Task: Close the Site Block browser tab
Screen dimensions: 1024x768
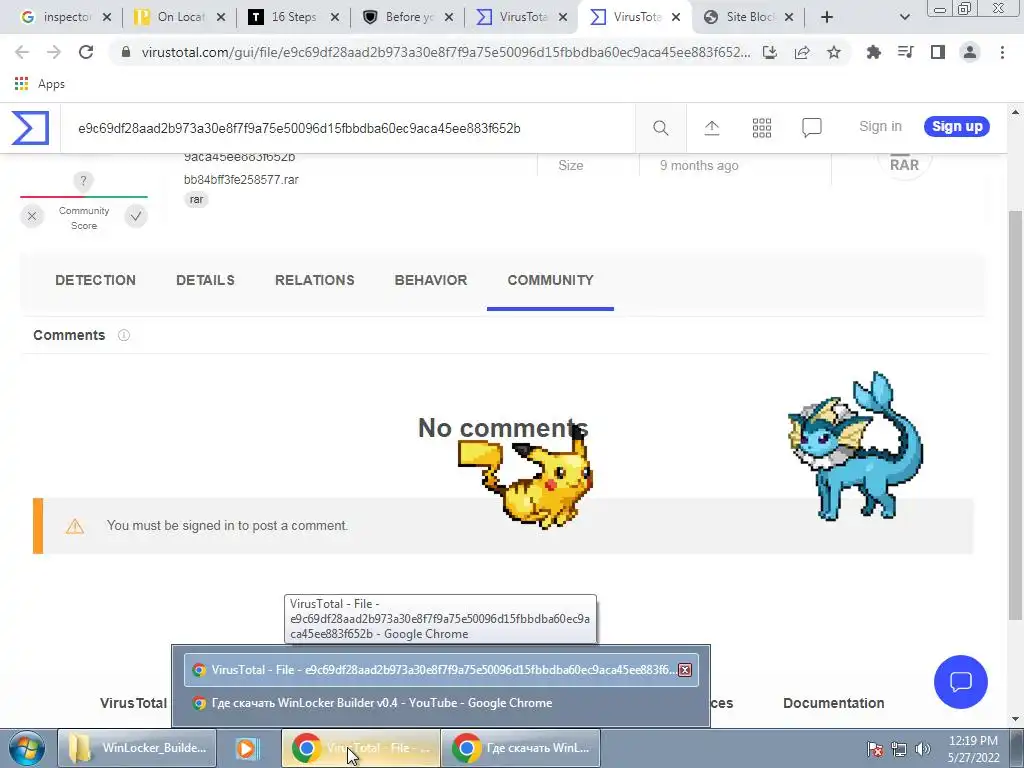Action: [x=789, y=17]
